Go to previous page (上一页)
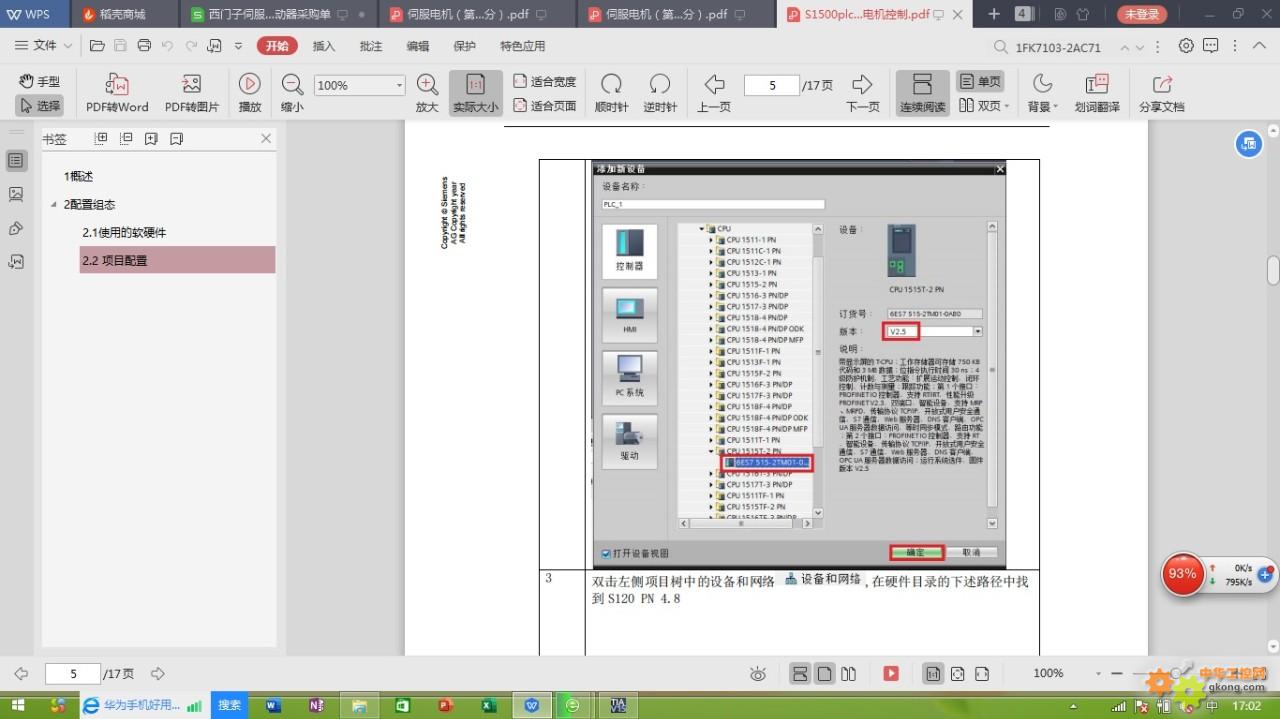This screenshot has height=719, width=1280. tap(714, 93)
